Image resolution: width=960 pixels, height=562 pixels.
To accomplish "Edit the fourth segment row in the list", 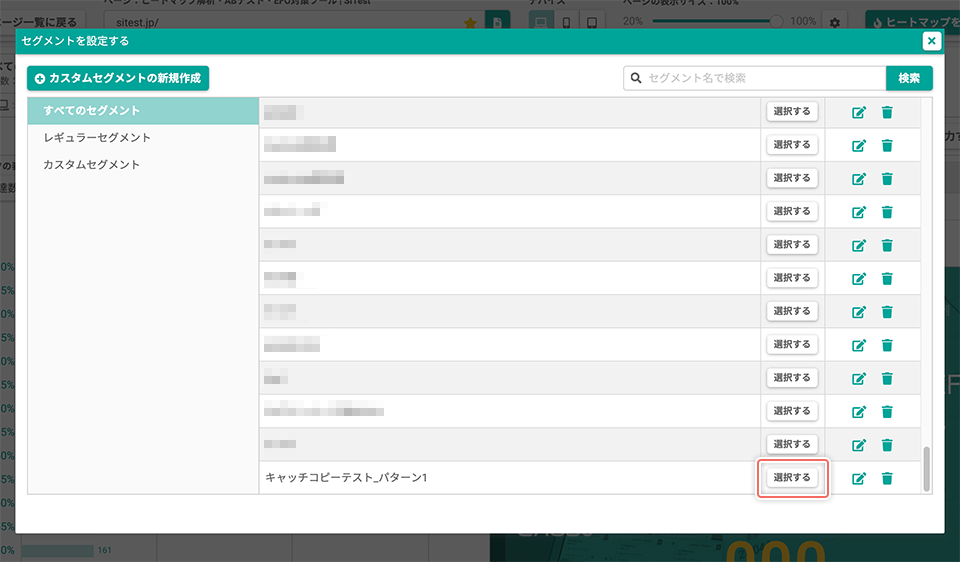I will point(859,212).
